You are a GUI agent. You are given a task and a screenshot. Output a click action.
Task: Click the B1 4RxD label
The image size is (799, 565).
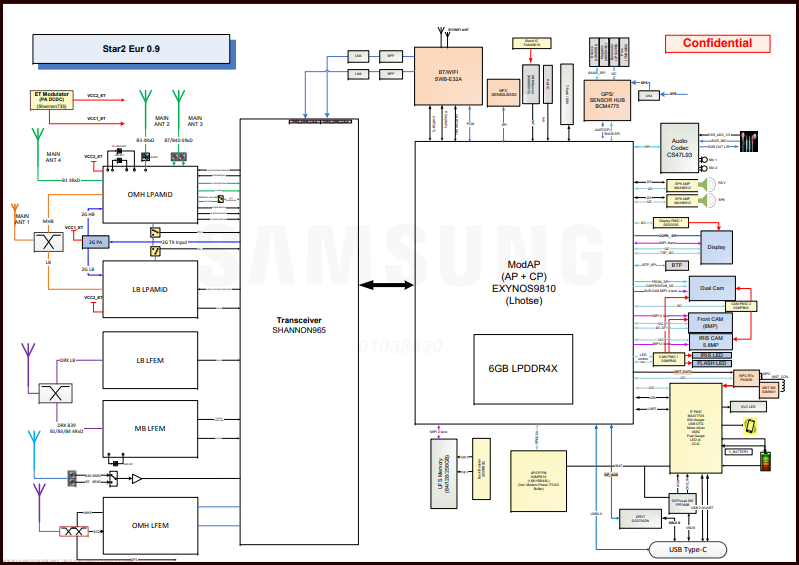click(71, 180)
